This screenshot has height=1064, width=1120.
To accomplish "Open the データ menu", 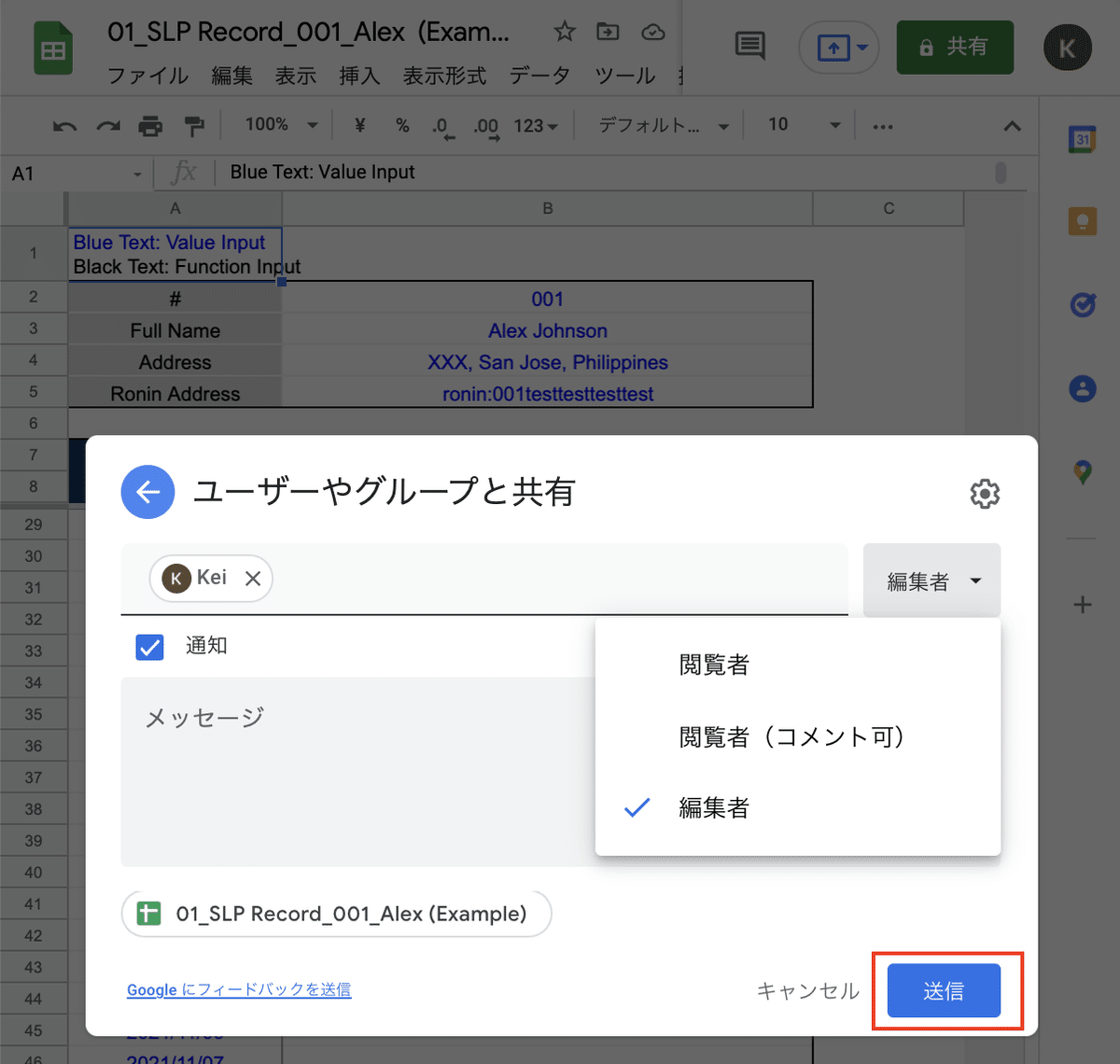I will [539, 76].
